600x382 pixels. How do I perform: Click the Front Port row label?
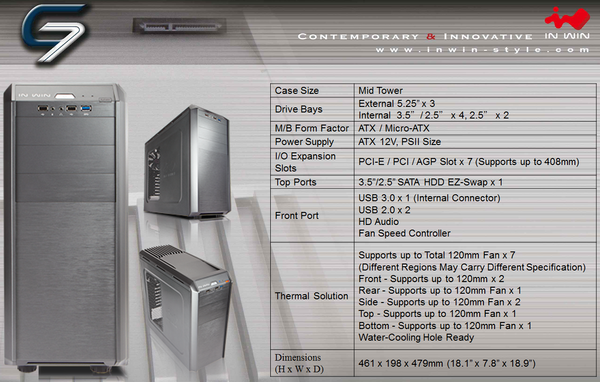coord(297,215)
